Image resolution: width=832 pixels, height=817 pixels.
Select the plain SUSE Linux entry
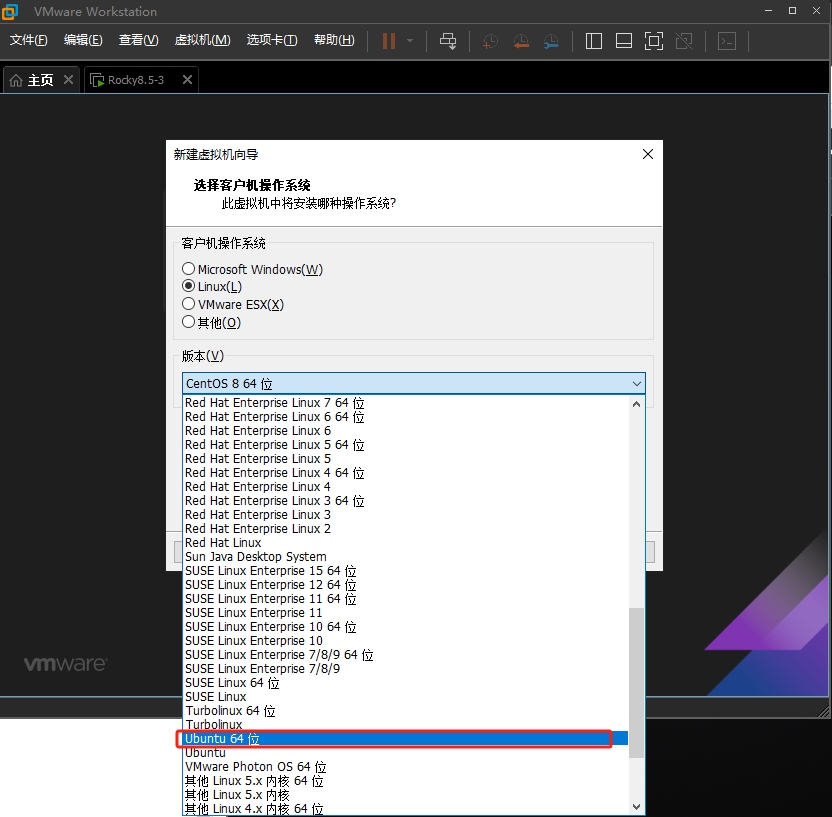(405, 696)
